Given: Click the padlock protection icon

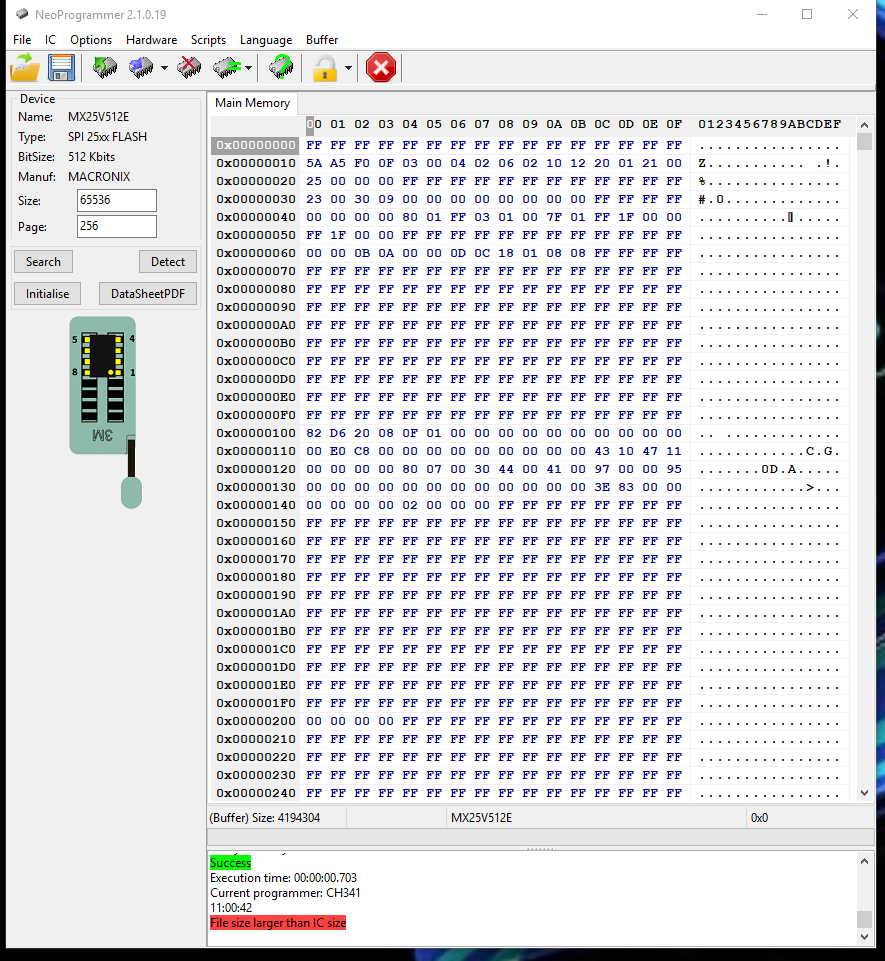Looking at the screenshot, I should click(x=325, y=67).
